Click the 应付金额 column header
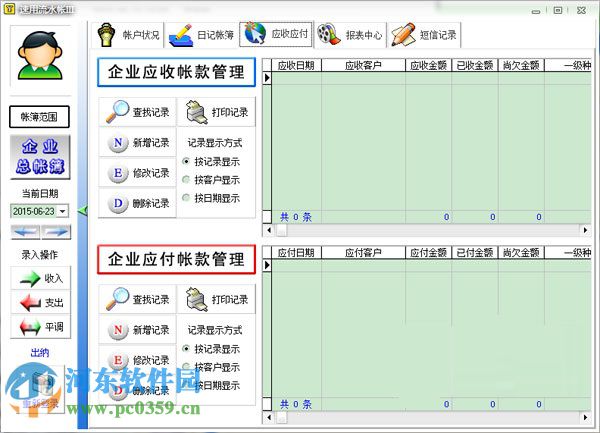The image size is (600, 433). pyautogui.click(x=429, y=252)
